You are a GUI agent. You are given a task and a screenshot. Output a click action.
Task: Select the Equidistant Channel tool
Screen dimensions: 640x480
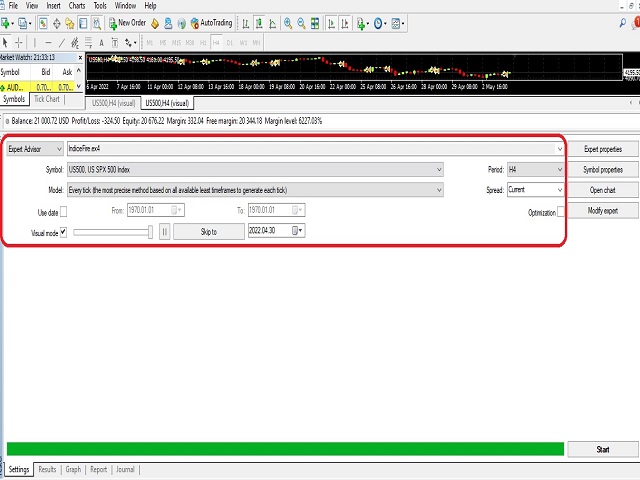(x=75, y=42)
